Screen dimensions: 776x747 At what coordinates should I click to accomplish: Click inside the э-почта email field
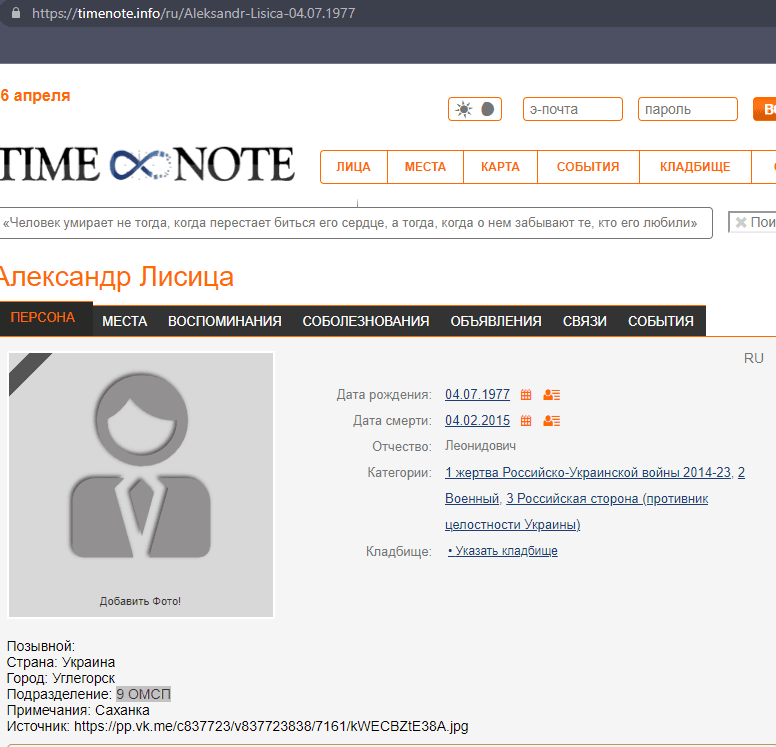tap(572, 110)
